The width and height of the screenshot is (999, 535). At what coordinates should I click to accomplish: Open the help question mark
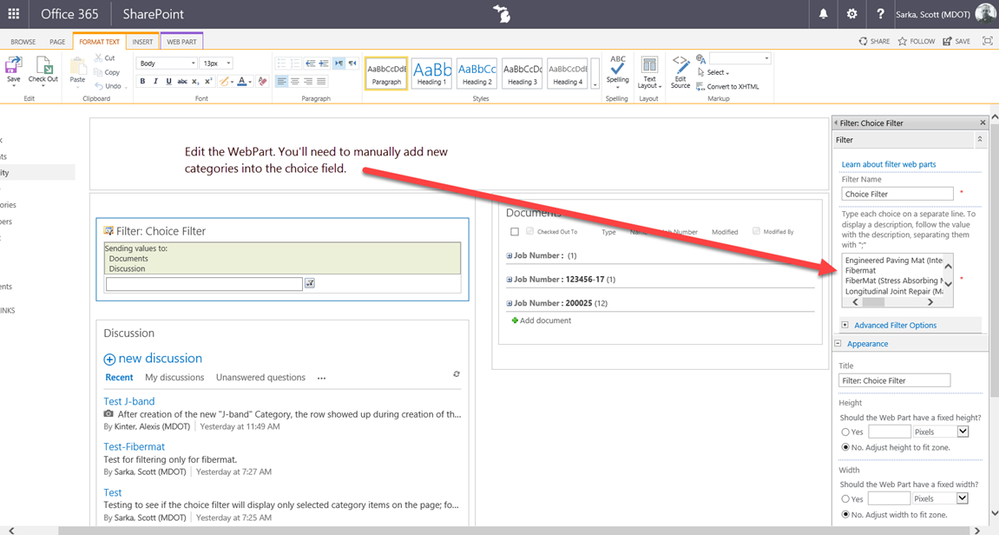[x=880, y=13]
